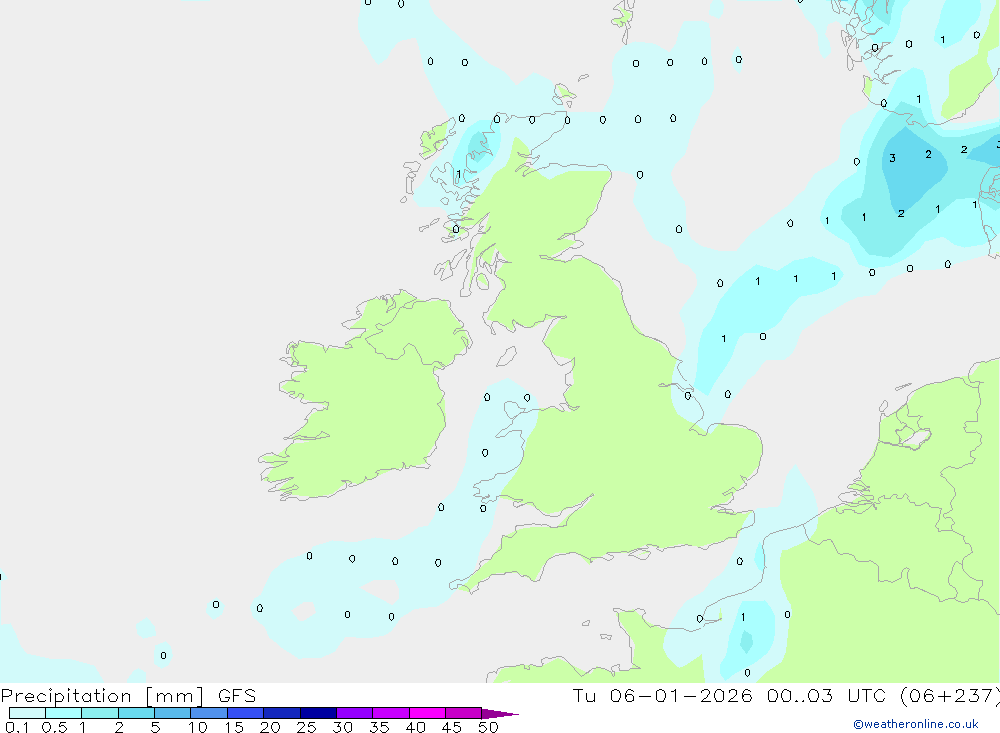Click the "15" legend scale label
Image resolution: width=1000 pixels, height=733 pixels.
(234, 727)
